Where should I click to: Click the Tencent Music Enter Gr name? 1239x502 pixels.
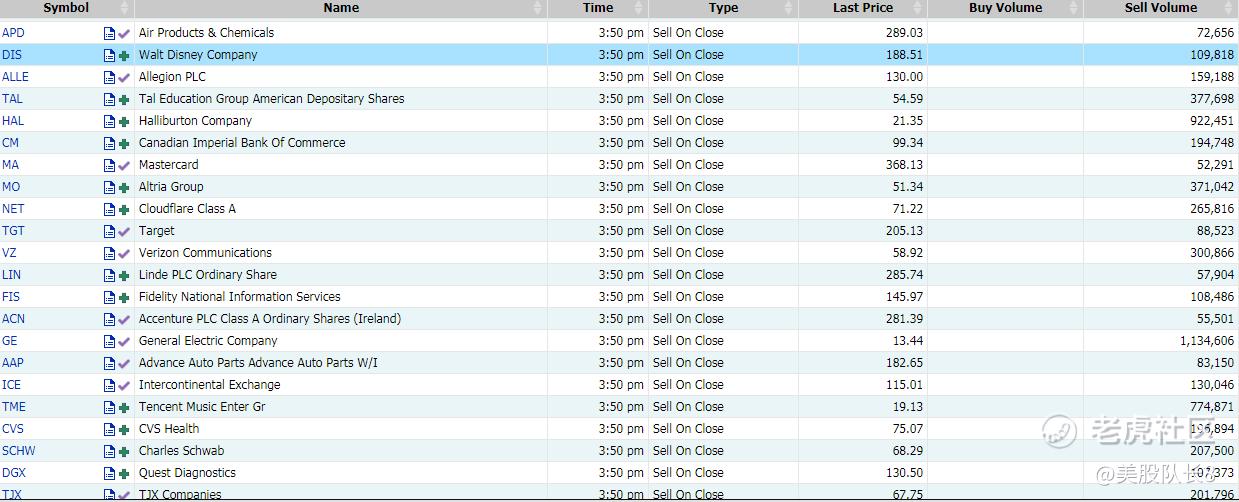click(202, 407)
